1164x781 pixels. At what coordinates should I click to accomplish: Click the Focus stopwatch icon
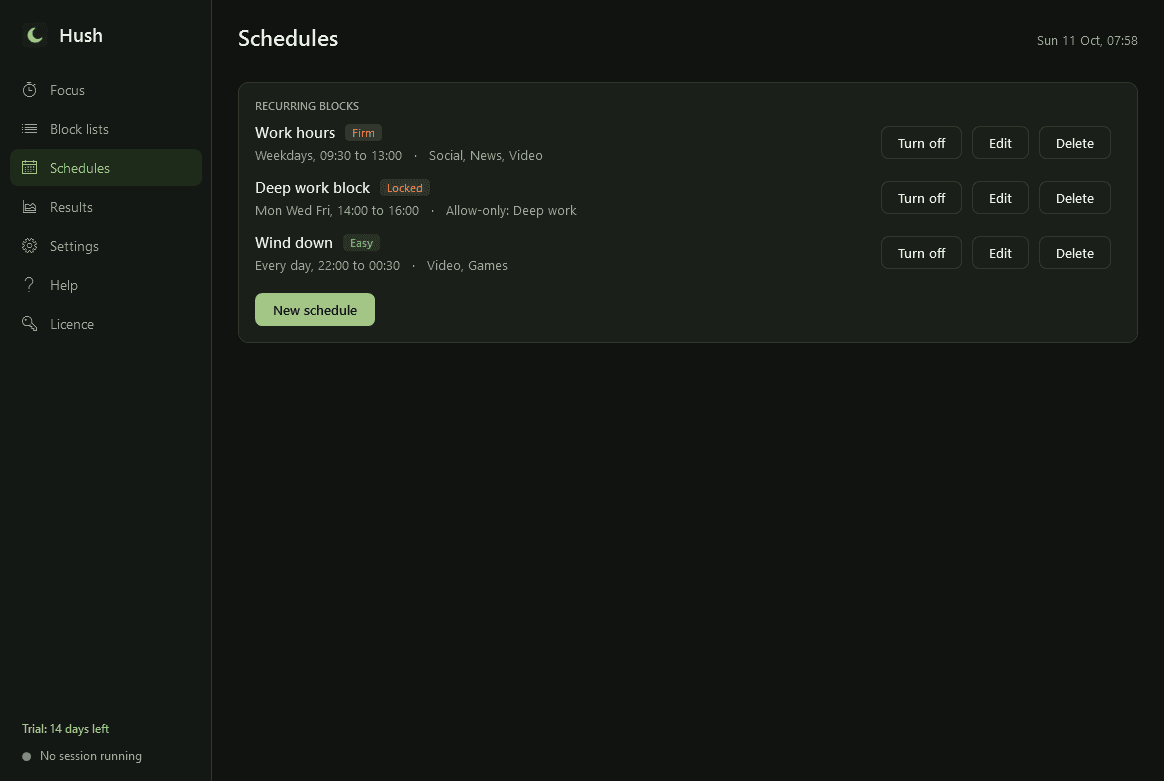click(30, 90)
